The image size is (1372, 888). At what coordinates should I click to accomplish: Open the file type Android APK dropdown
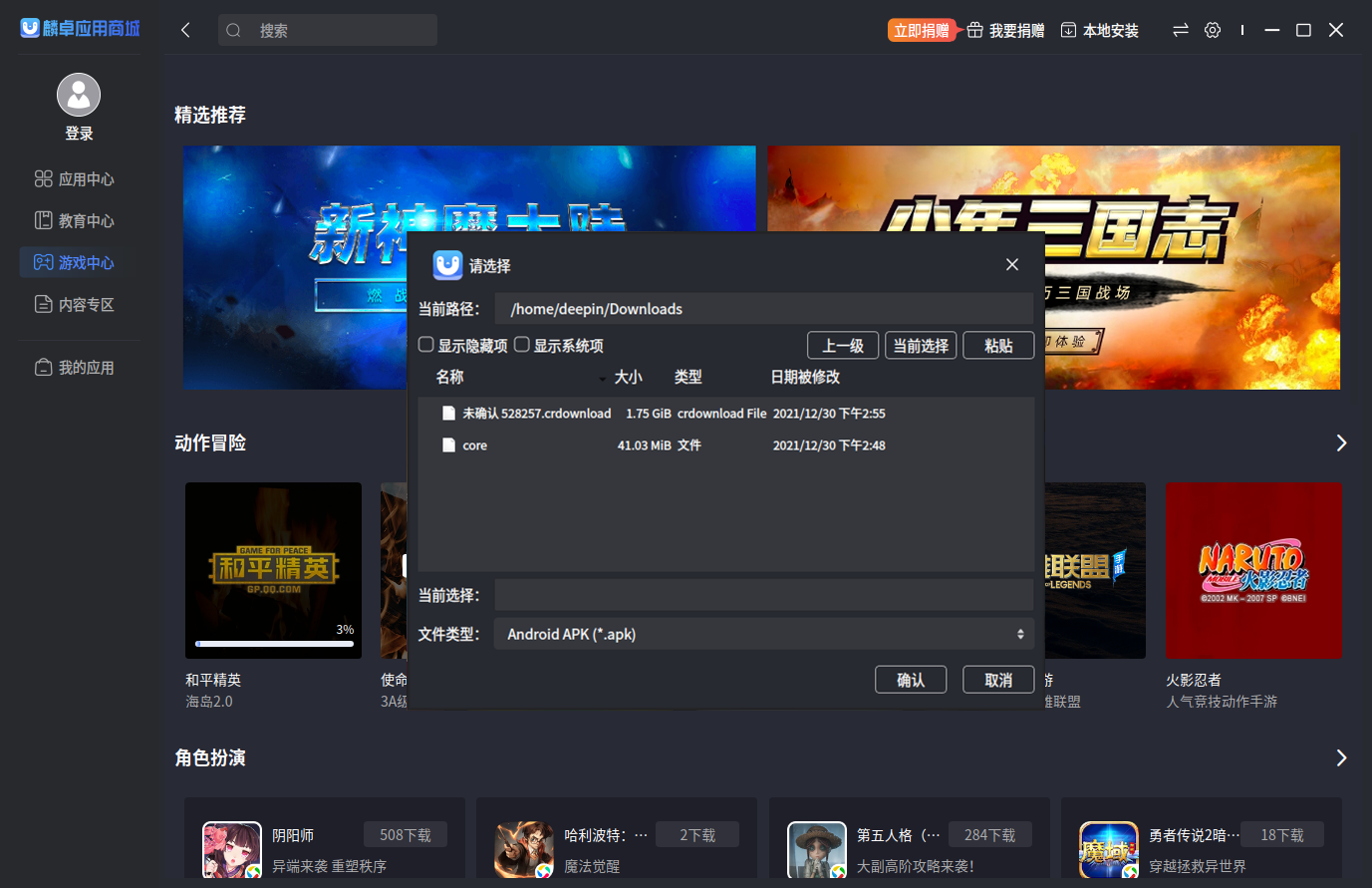coord(763,634)
